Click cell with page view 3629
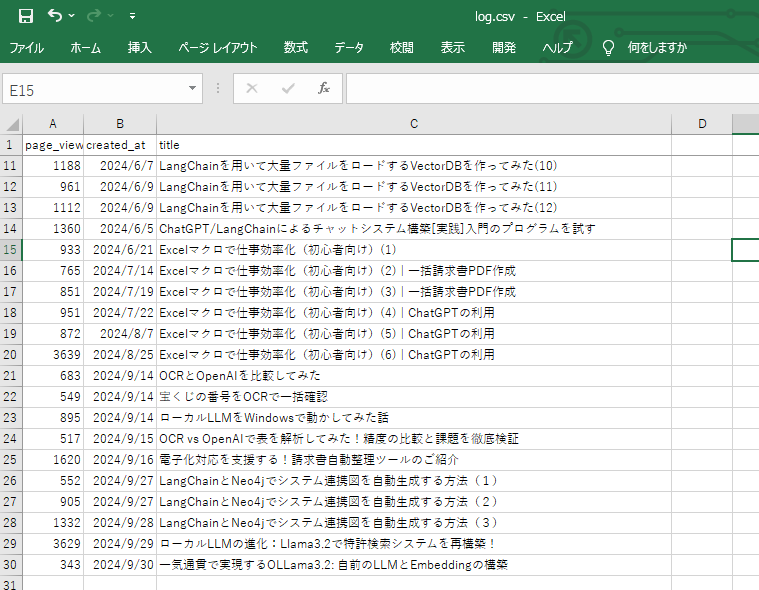 tap(53, 544)
